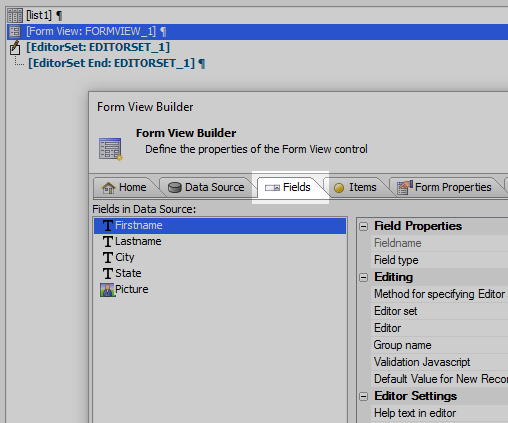Click the Picture field image icon

click(x=107, y=290)
